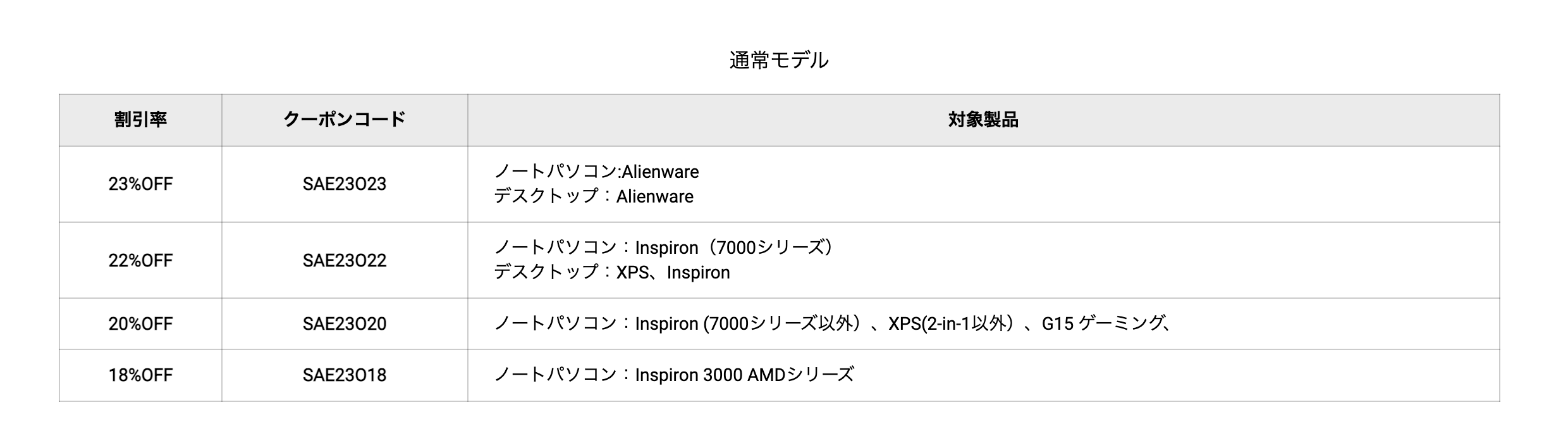Click the 20%OFF discount cell
1568x438 pixels.
tap(140, 324)
